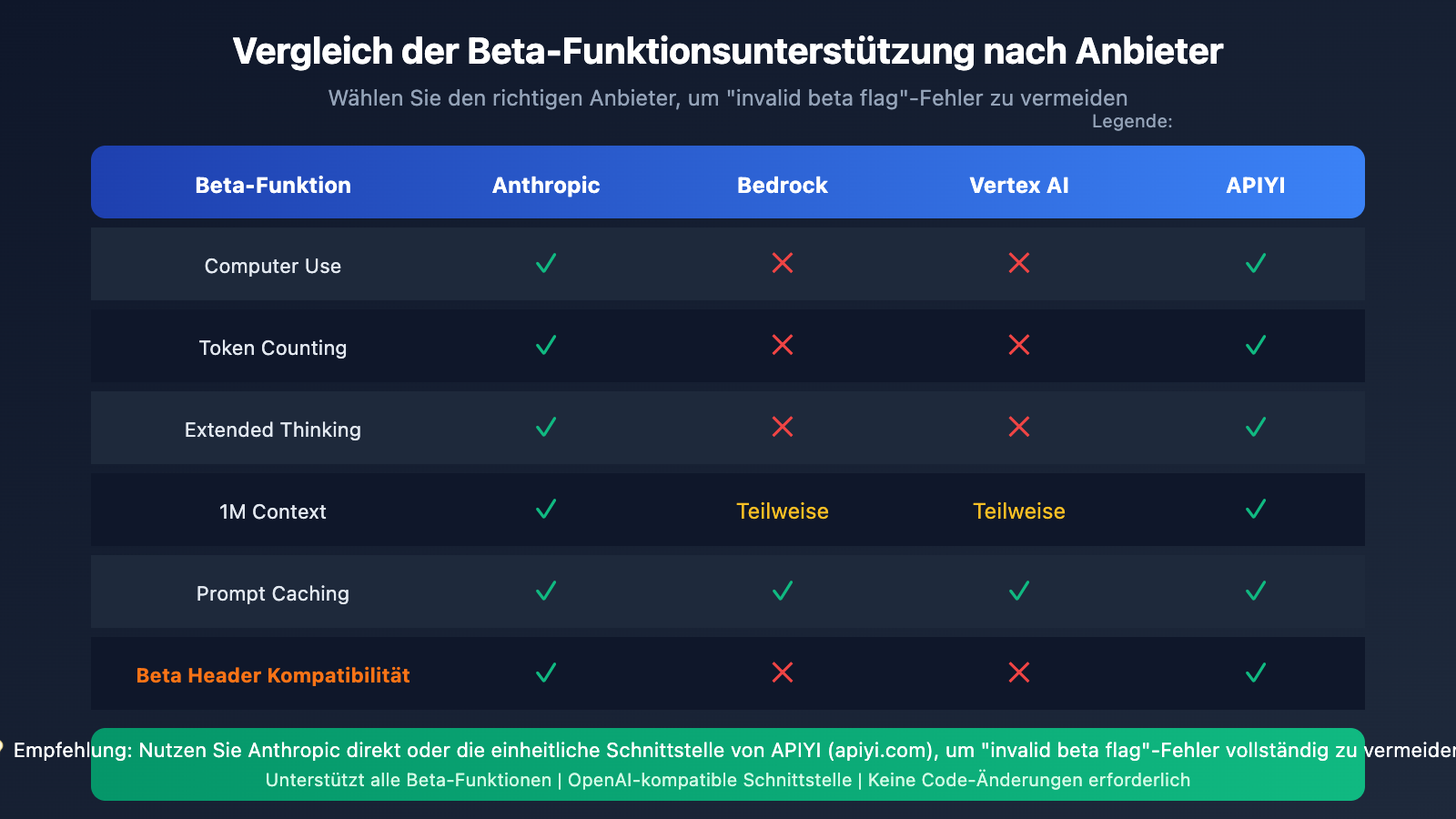Click the green Empfehlung banner text
Screen dimensions: 1456x819
[728, 751]
